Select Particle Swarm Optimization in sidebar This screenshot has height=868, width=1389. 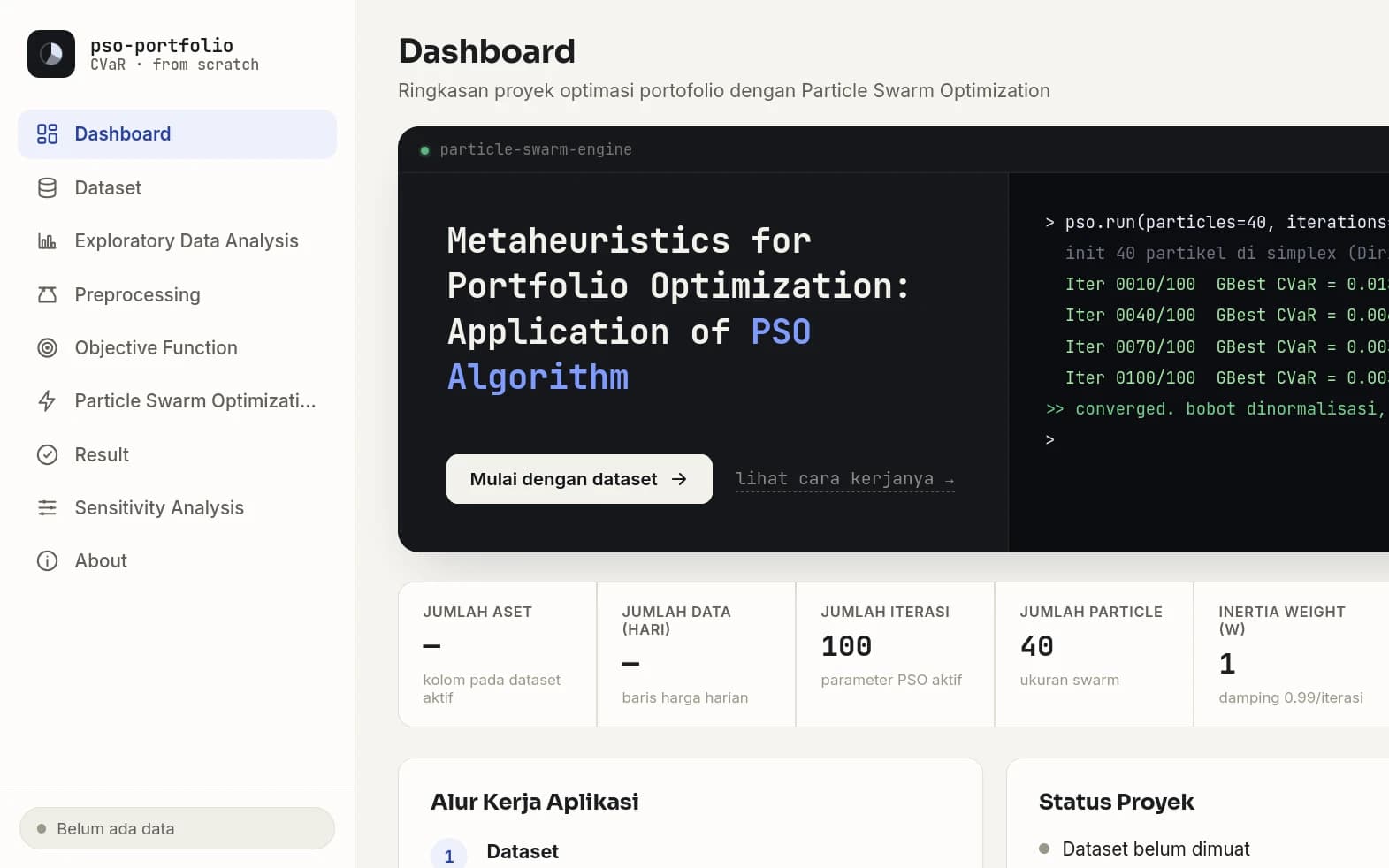click(177, 401)
